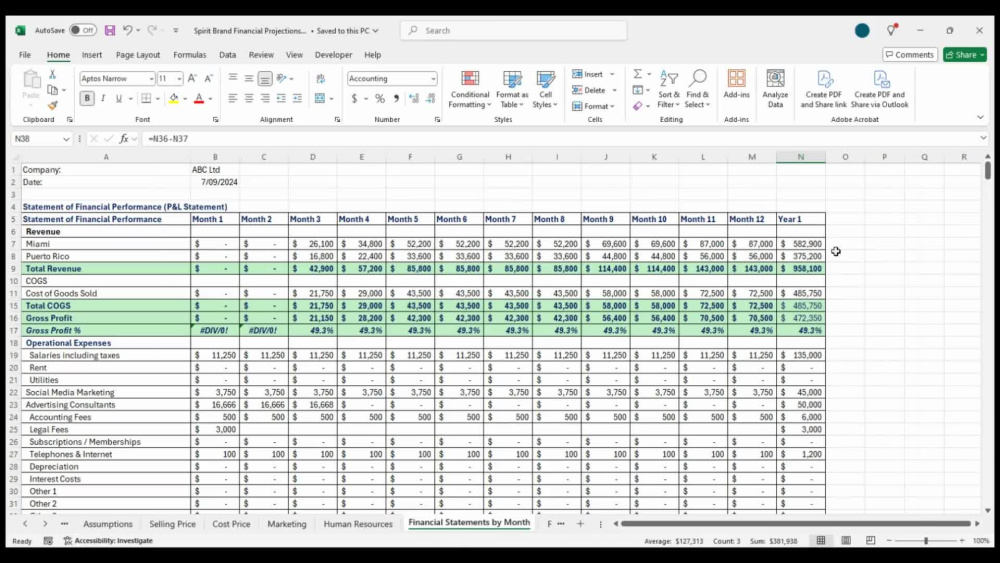Click the AutoSum sigma icon
Screen dimensions: 1000x563
click(x=637, y=74)
